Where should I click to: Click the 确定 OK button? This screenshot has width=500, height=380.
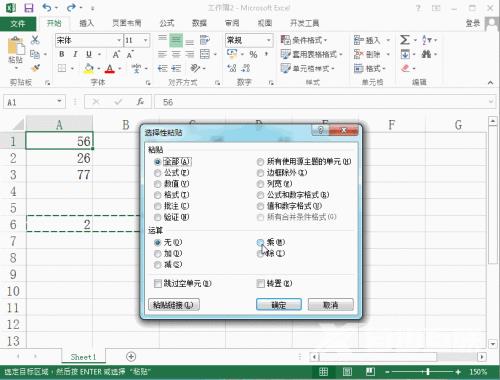279,305
